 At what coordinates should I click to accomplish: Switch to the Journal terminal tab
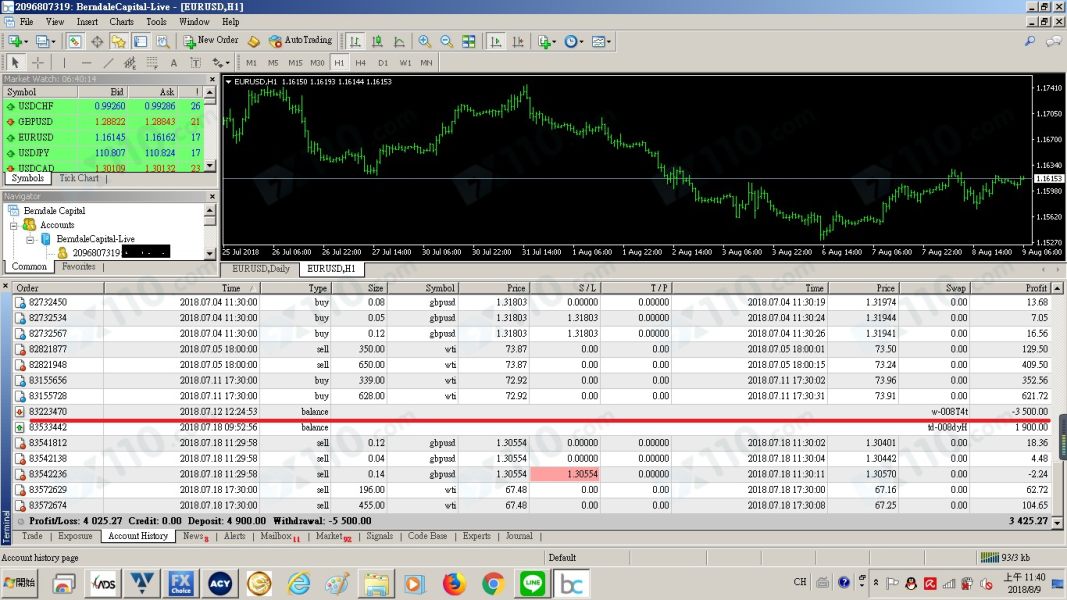518,536
